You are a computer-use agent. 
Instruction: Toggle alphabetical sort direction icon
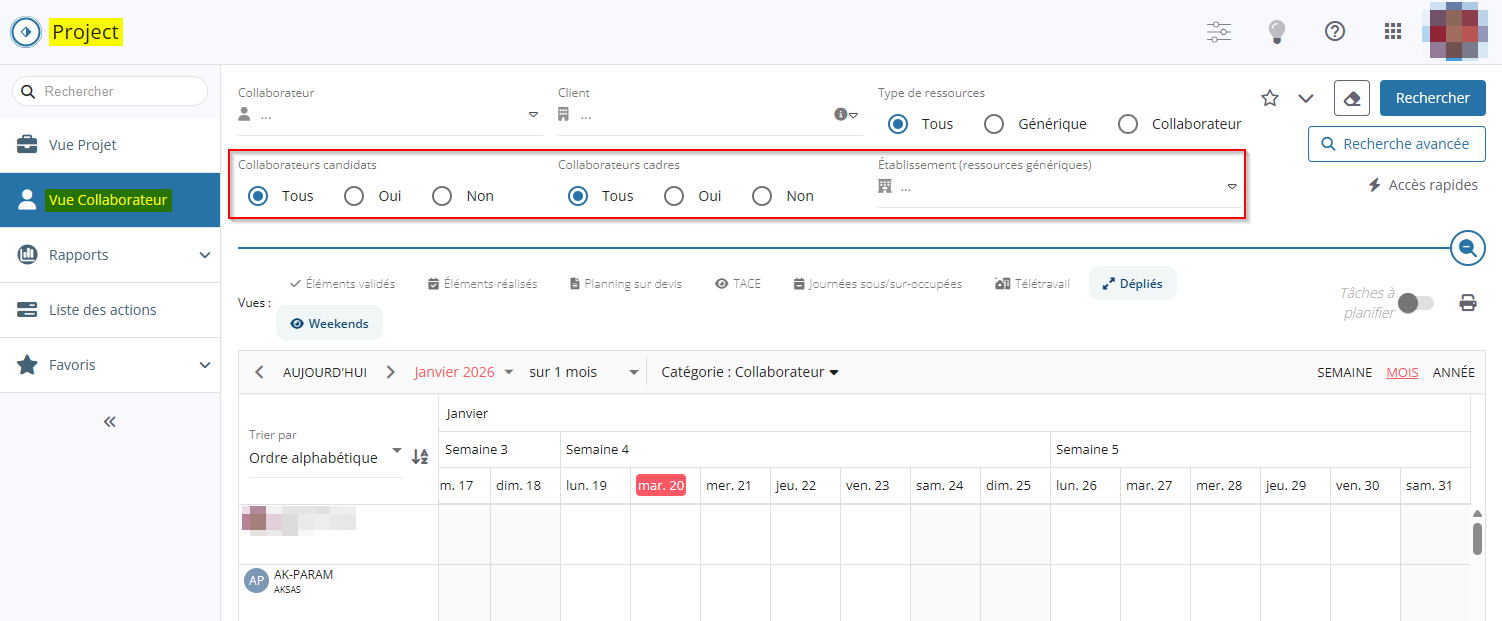click(420, 456)
